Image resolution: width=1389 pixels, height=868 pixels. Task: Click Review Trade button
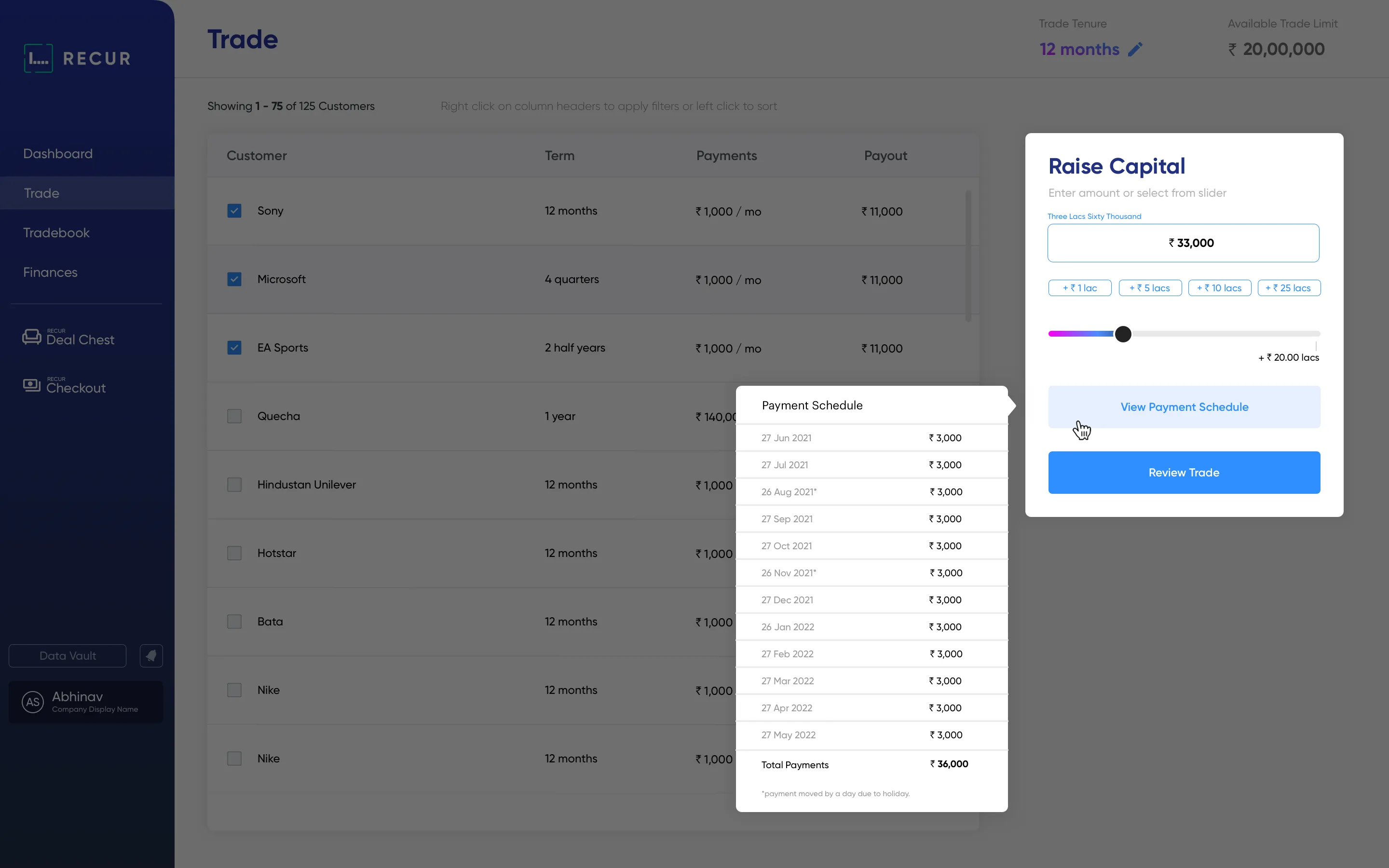1184,473
